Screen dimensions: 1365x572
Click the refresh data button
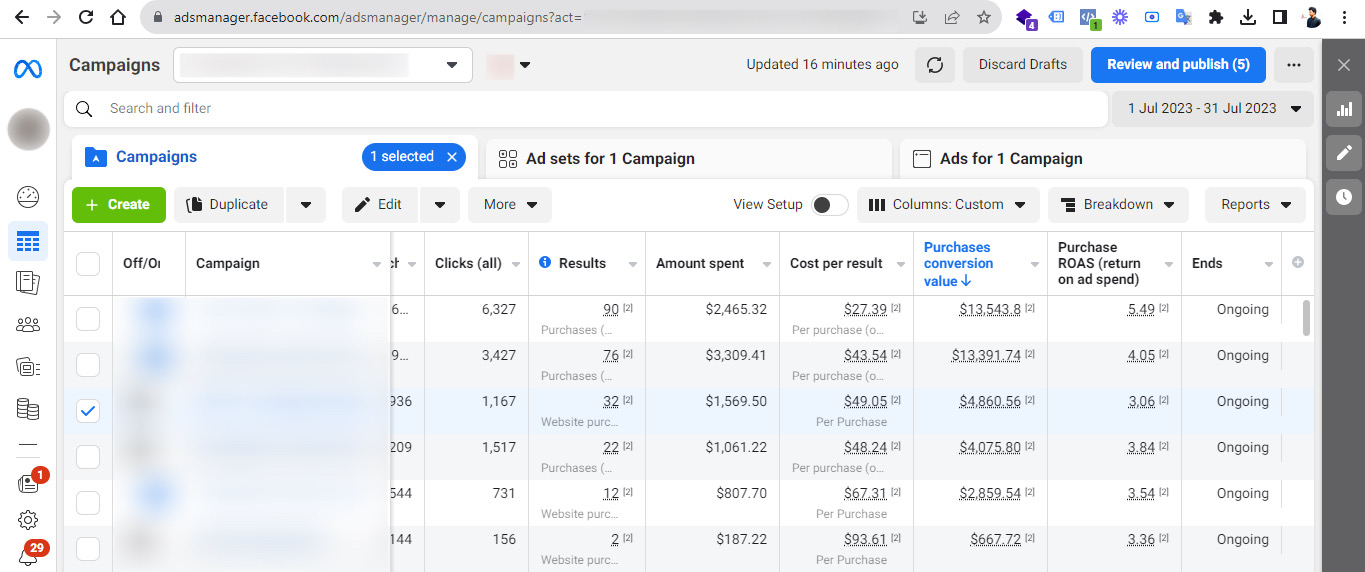click(935, 65)
